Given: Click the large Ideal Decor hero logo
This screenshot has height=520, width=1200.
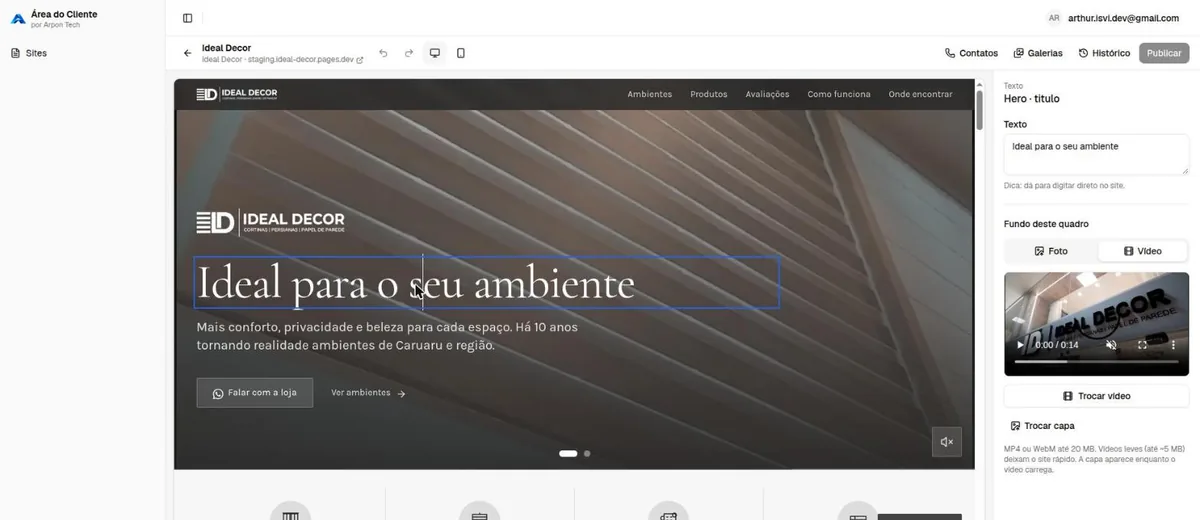Looking at the screenshot, I should click(270, 223).
